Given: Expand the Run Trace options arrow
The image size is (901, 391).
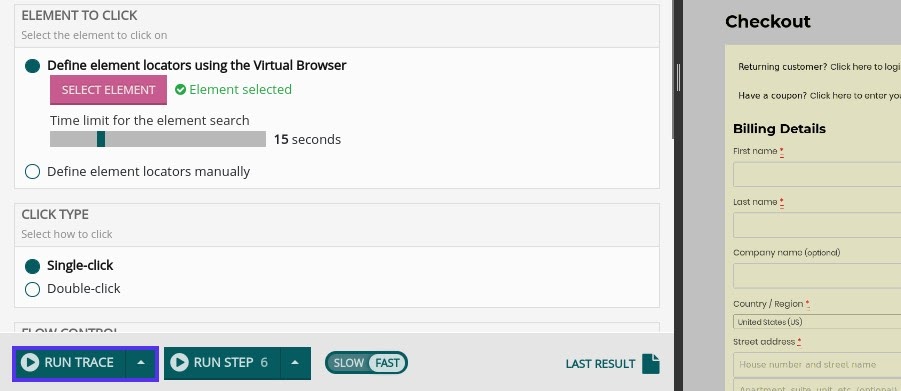Looking at the screenshot, I should click(141, 362).
